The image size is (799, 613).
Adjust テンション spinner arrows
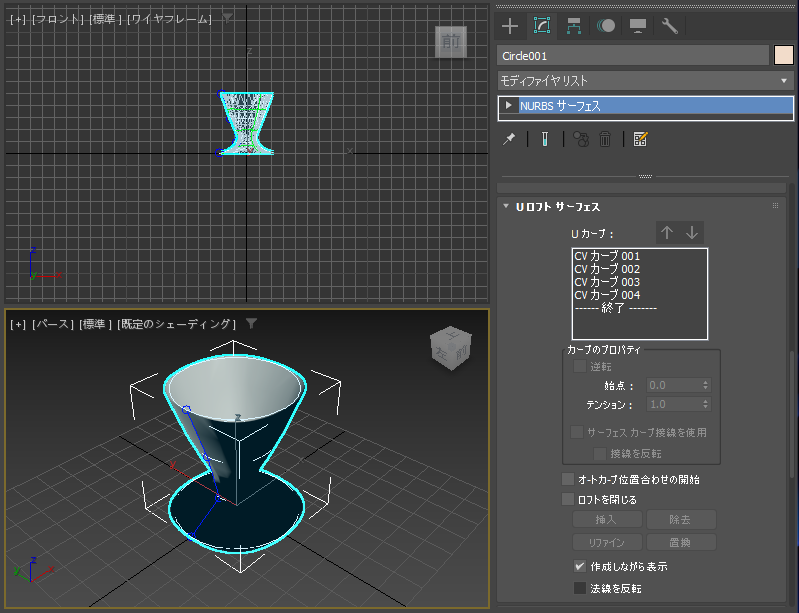[706, 405]
